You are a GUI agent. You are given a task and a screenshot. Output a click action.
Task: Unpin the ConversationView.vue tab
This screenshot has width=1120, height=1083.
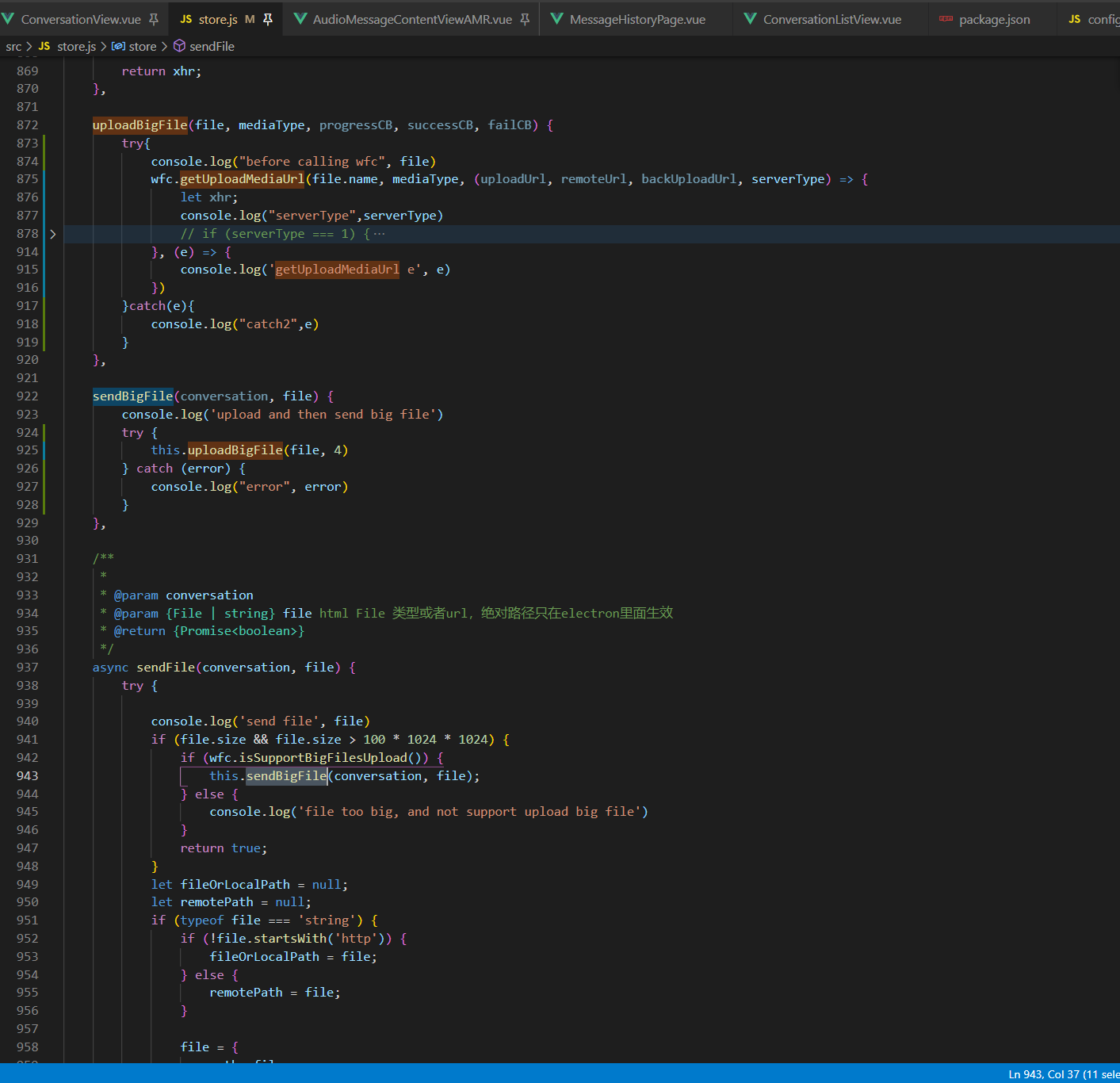pos(154,19)
